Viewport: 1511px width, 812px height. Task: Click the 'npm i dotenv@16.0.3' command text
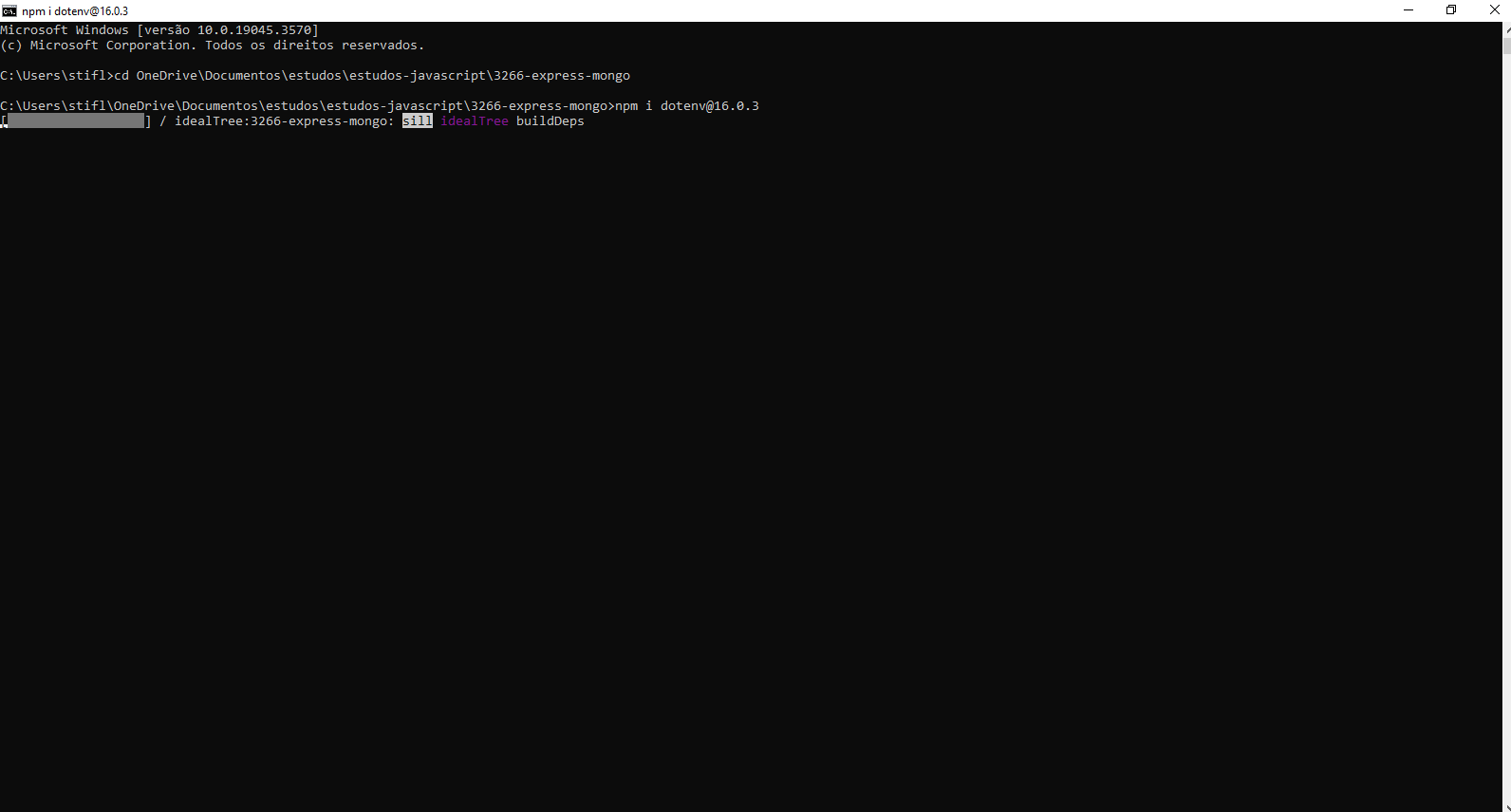tap(687, 106)
